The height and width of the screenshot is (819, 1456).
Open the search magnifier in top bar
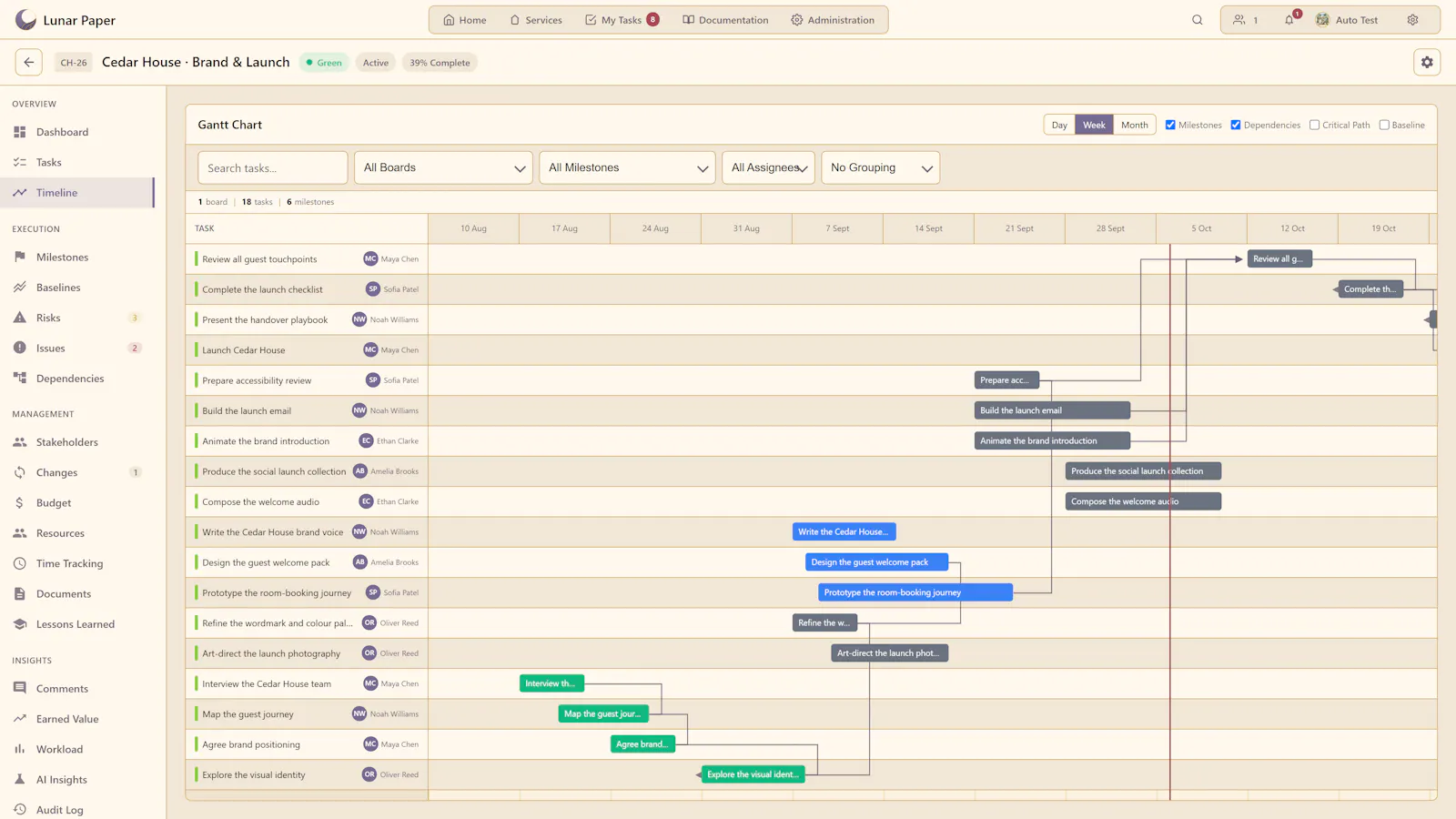[1198, 20]
